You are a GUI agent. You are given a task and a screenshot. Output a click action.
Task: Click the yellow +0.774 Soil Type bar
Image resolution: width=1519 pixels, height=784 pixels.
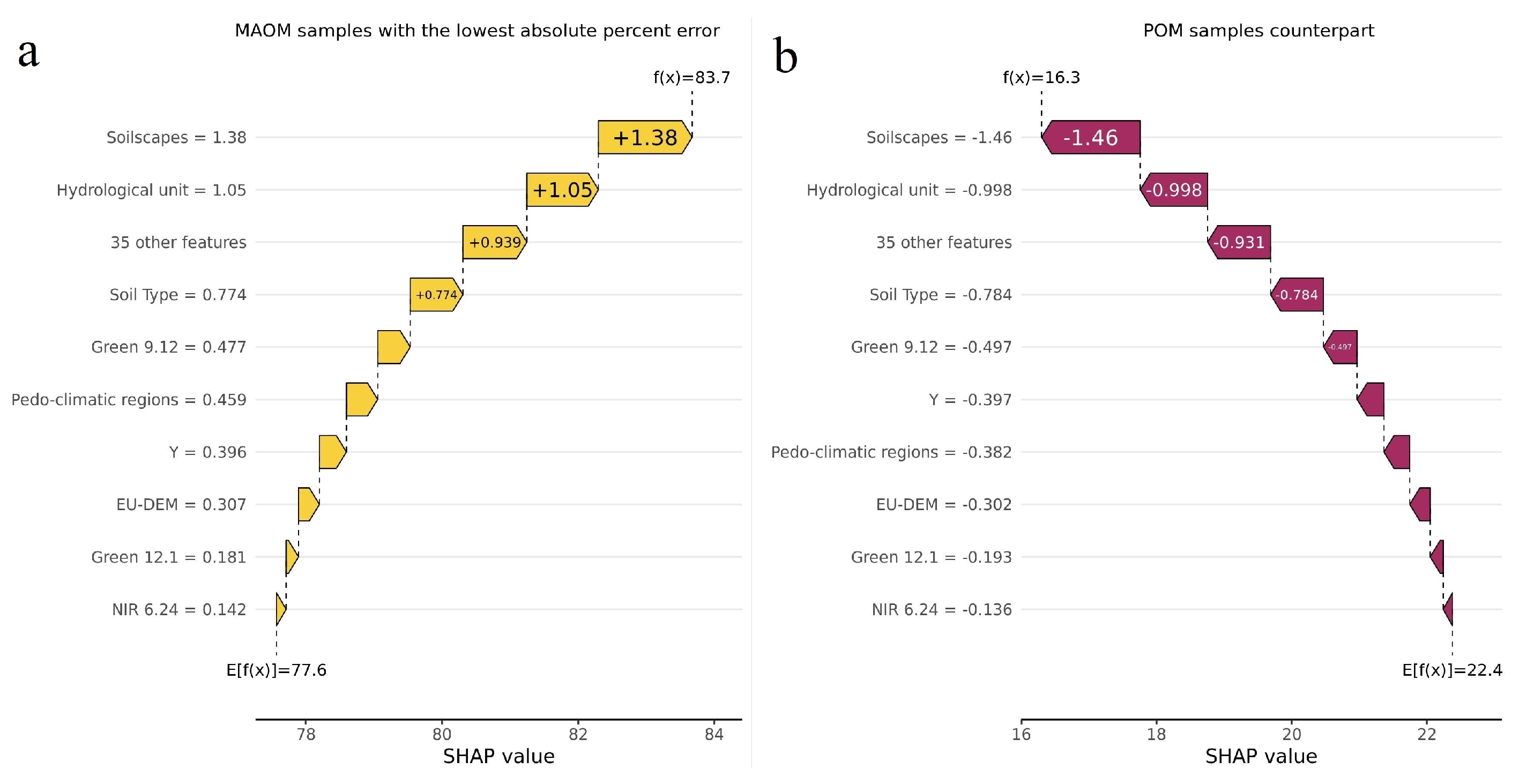click(436, 295)
